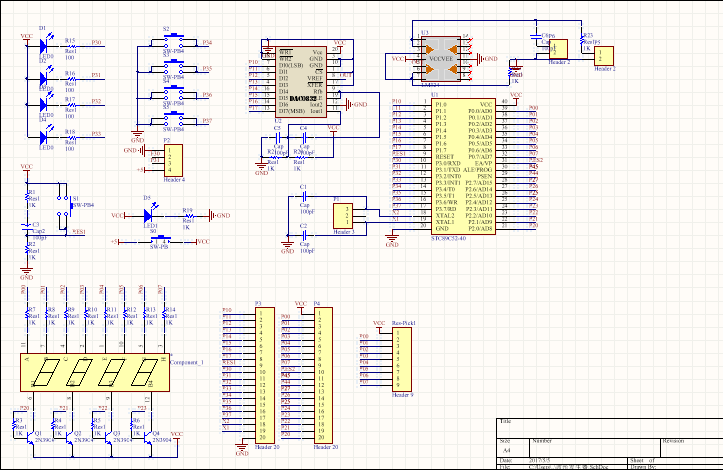Select resistor R16
Image resolution: width=723 pixels, height=470 pixels.
click(x=71, y=79)
